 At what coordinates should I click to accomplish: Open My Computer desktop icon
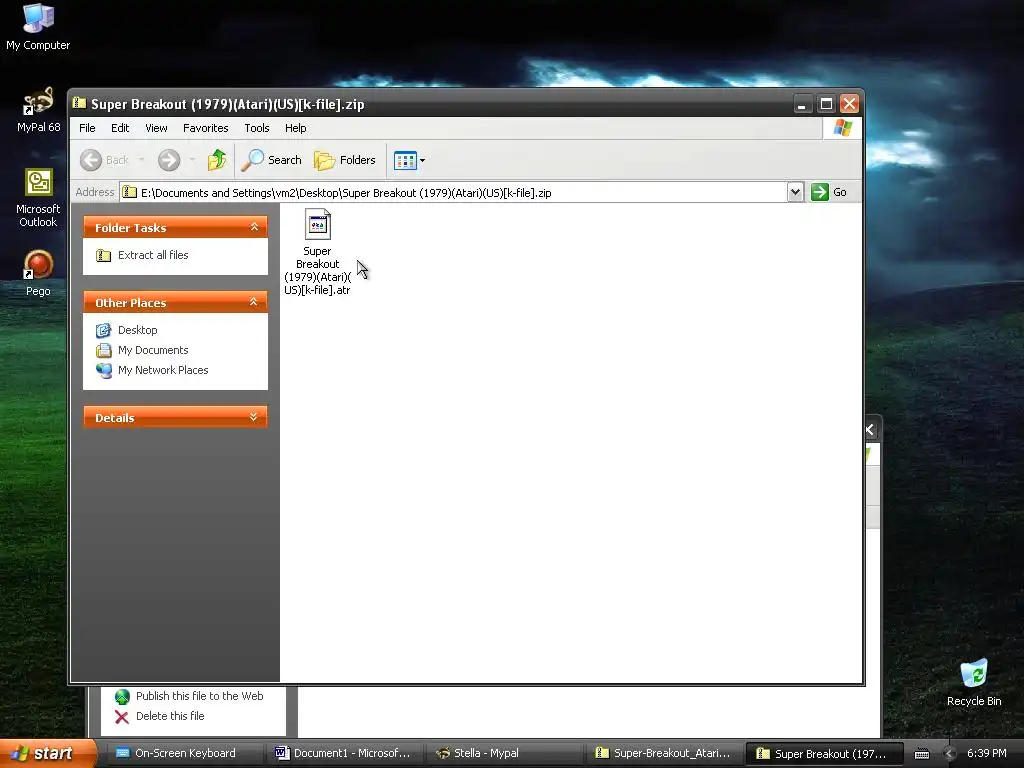point(38,27)
